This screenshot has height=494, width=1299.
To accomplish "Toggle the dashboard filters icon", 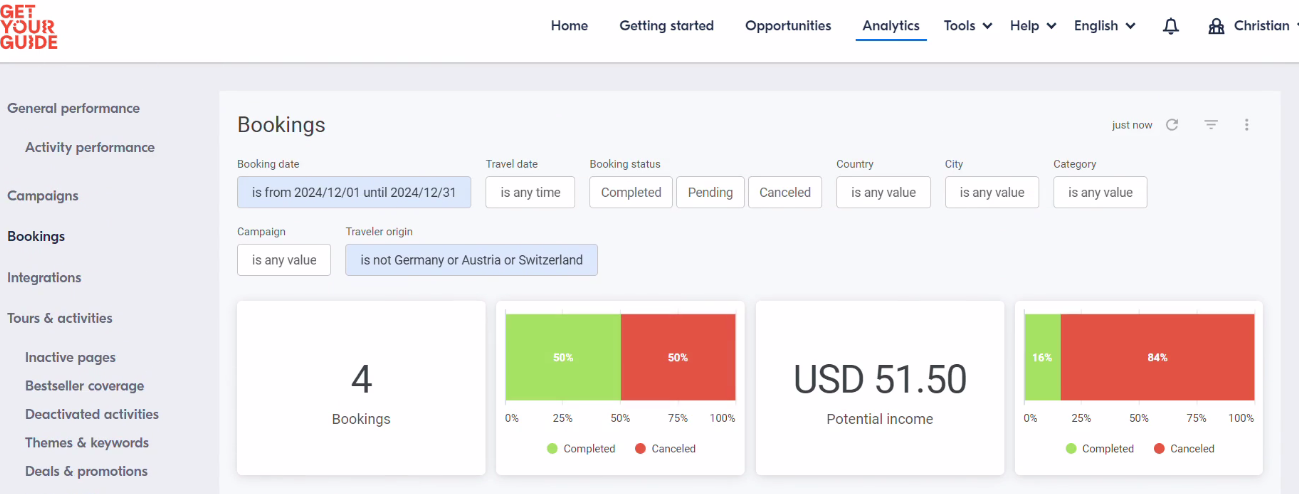I will 1211,125.
